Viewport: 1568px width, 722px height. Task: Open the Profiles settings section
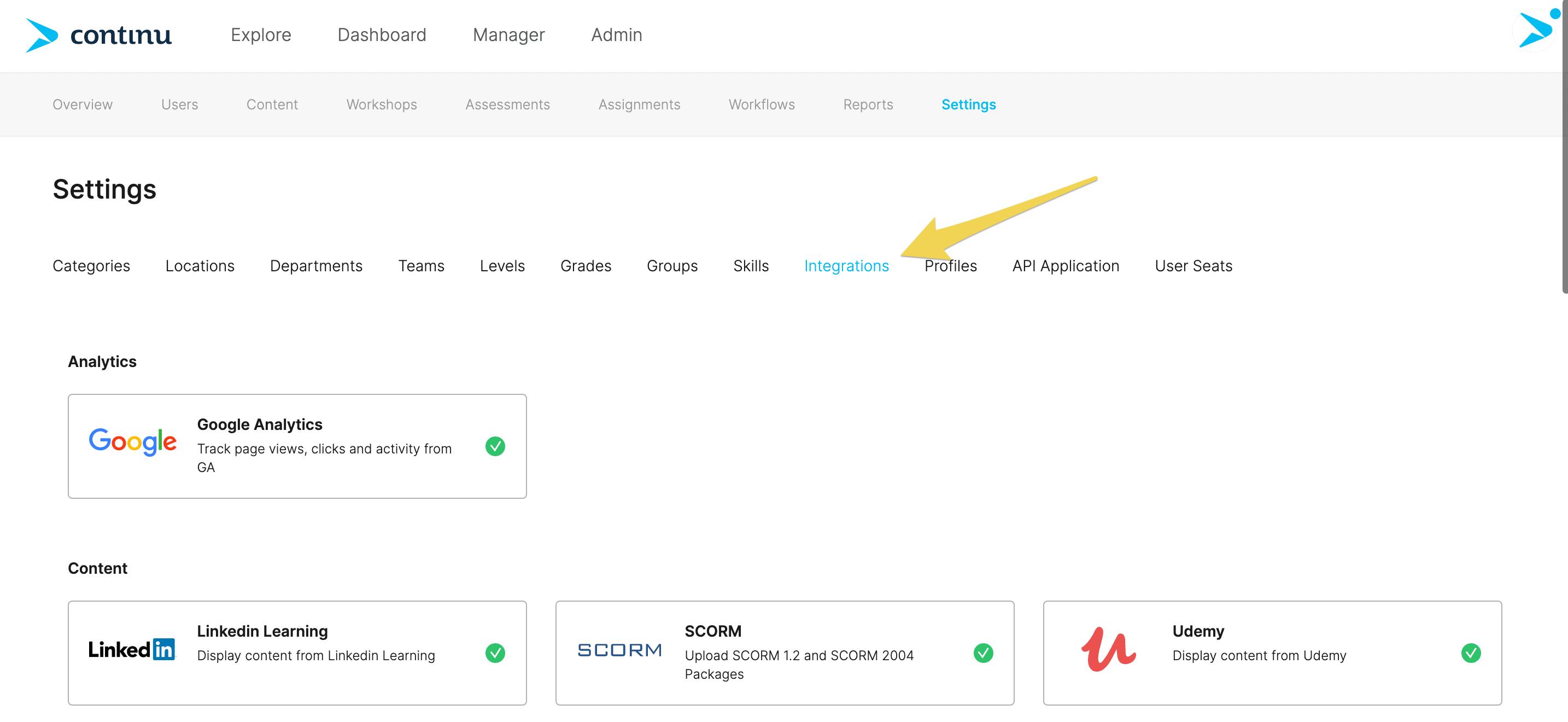tap(950, 266)
